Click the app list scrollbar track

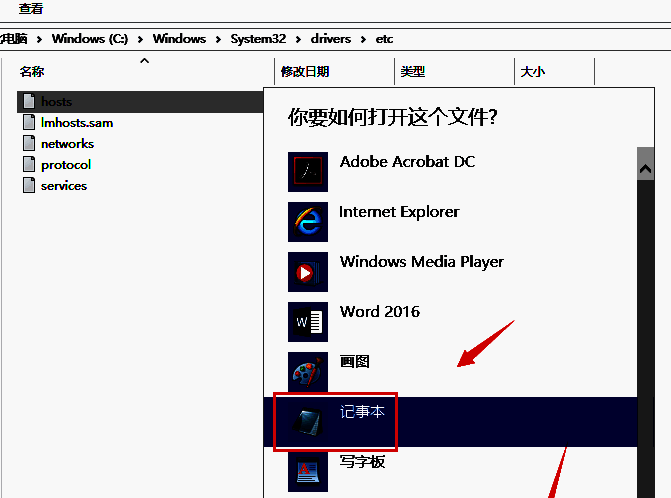tap(645, 338)
